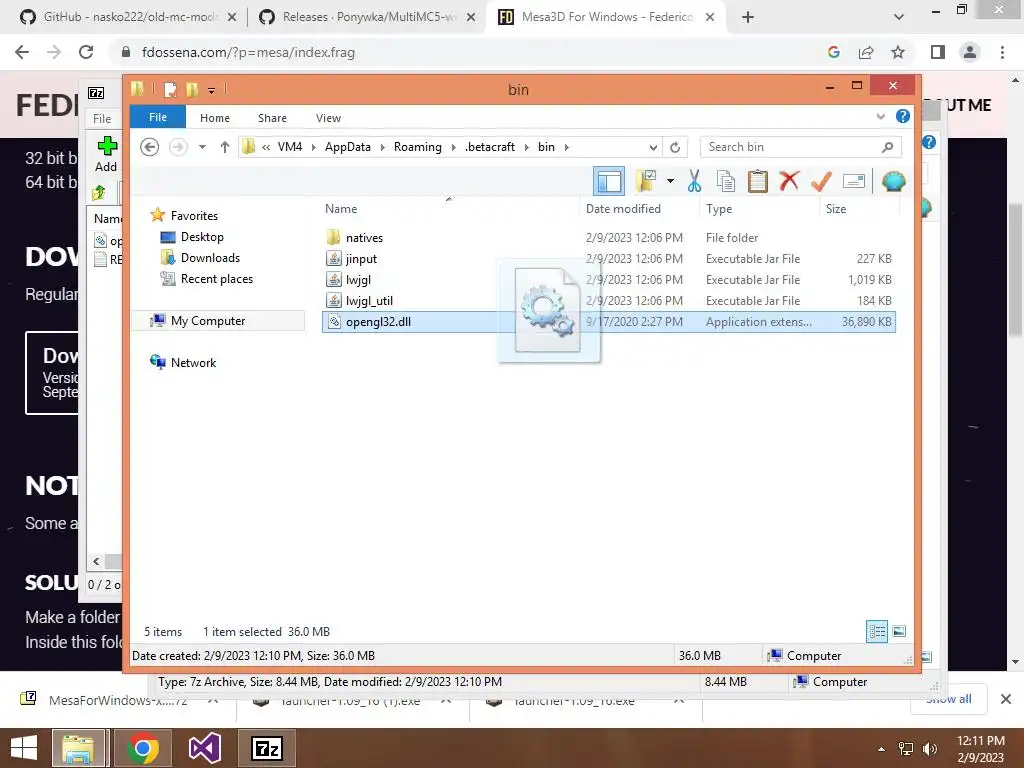Toggle the navigation pane toolbar button
This screenshot has height=768, width=1024.
point(609,181)
